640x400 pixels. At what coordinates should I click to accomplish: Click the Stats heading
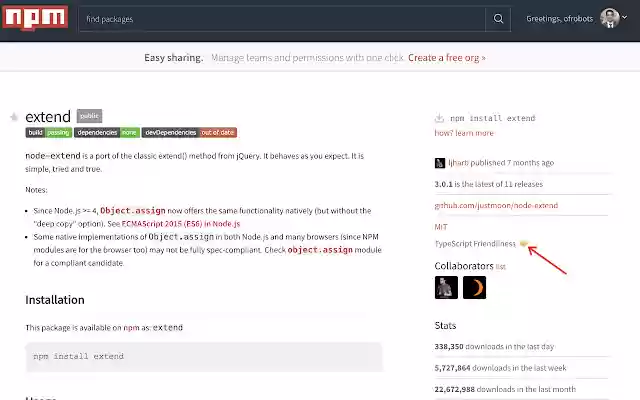[445, 326]
